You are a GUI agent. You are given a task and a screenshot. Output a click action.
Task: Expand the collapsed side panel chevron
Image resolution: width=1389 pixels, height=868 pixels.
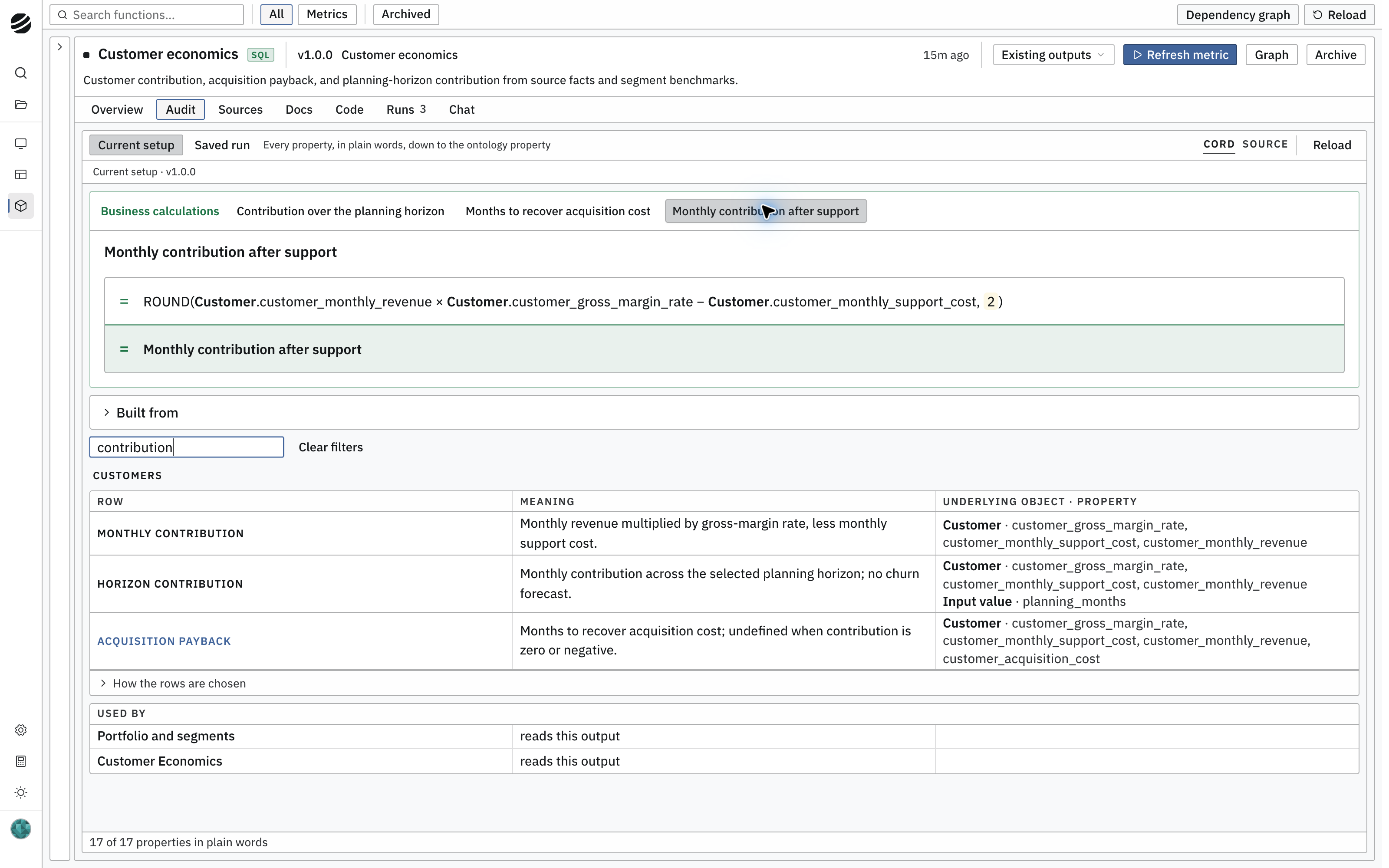pos(60,47)
